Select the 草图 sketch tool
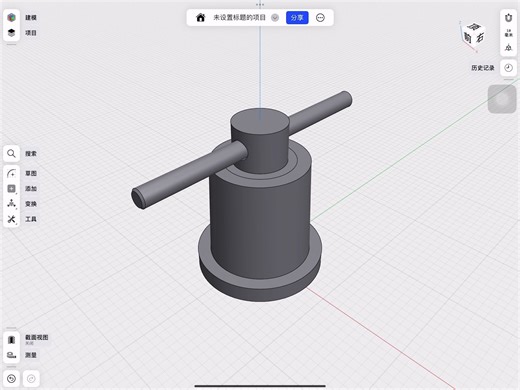The height and width of the screenshot is (390, 520). pyautogui.click(x=11, y=173)
